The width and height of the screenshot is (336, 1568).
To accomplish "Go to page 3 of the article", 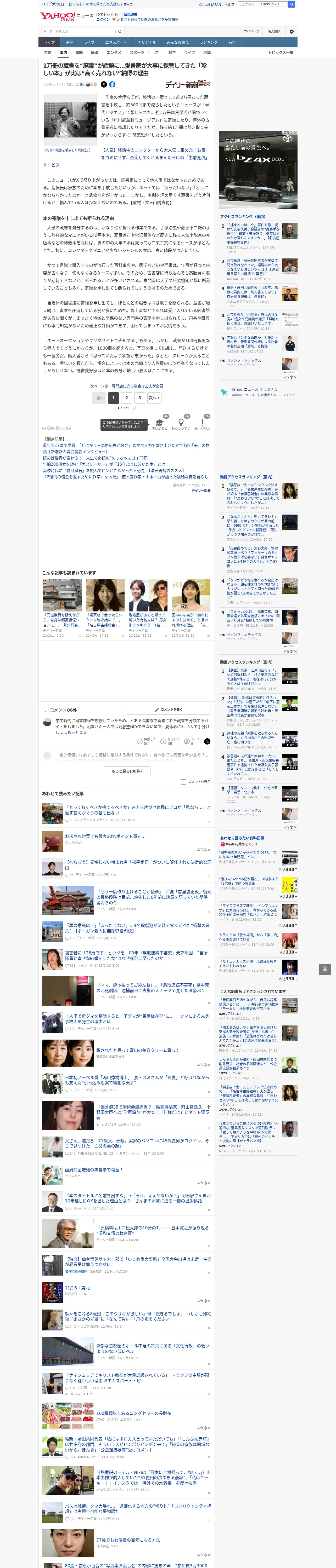I will [140, 398].
